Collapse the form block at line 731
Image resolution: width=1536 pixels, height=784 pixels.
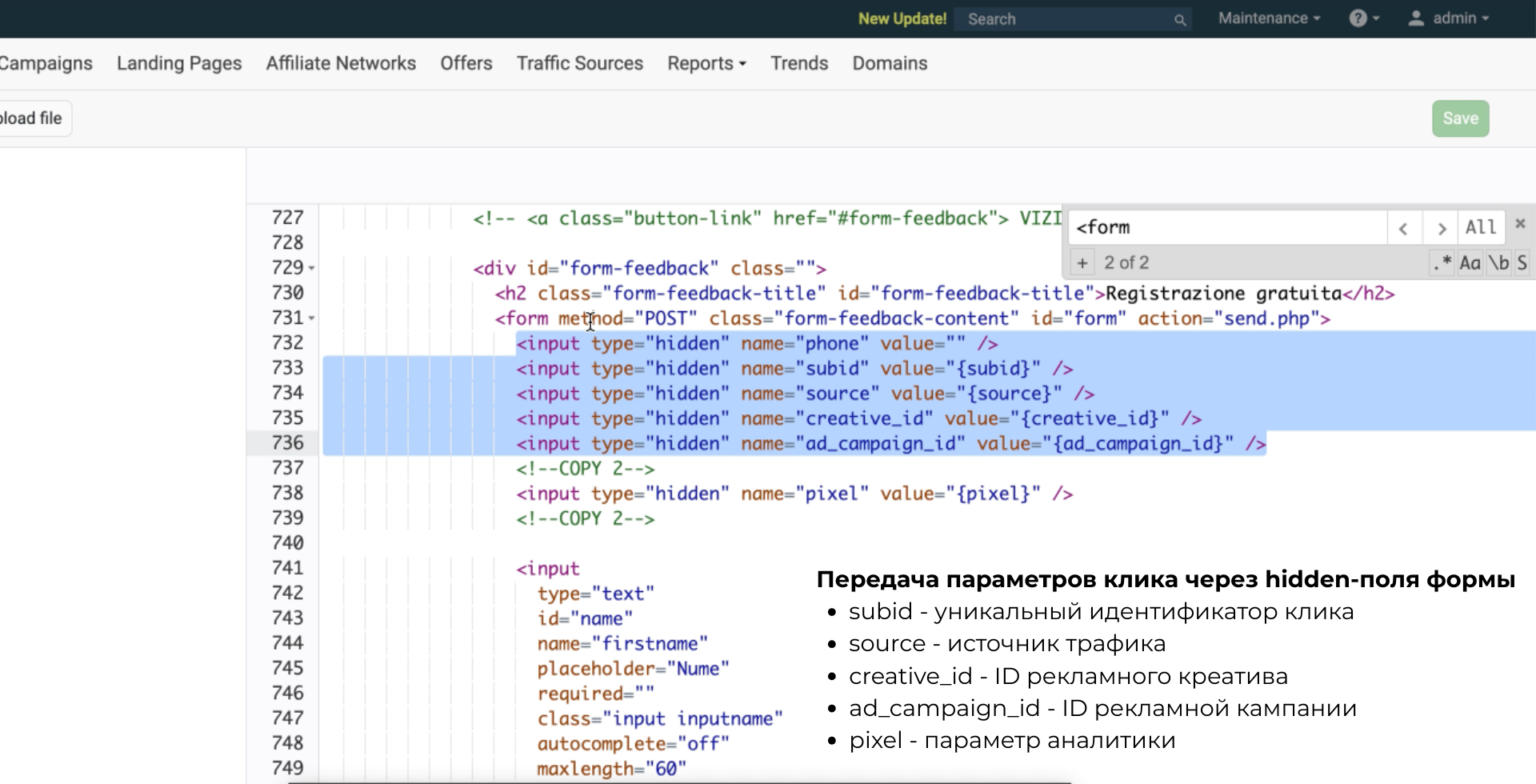311,318
